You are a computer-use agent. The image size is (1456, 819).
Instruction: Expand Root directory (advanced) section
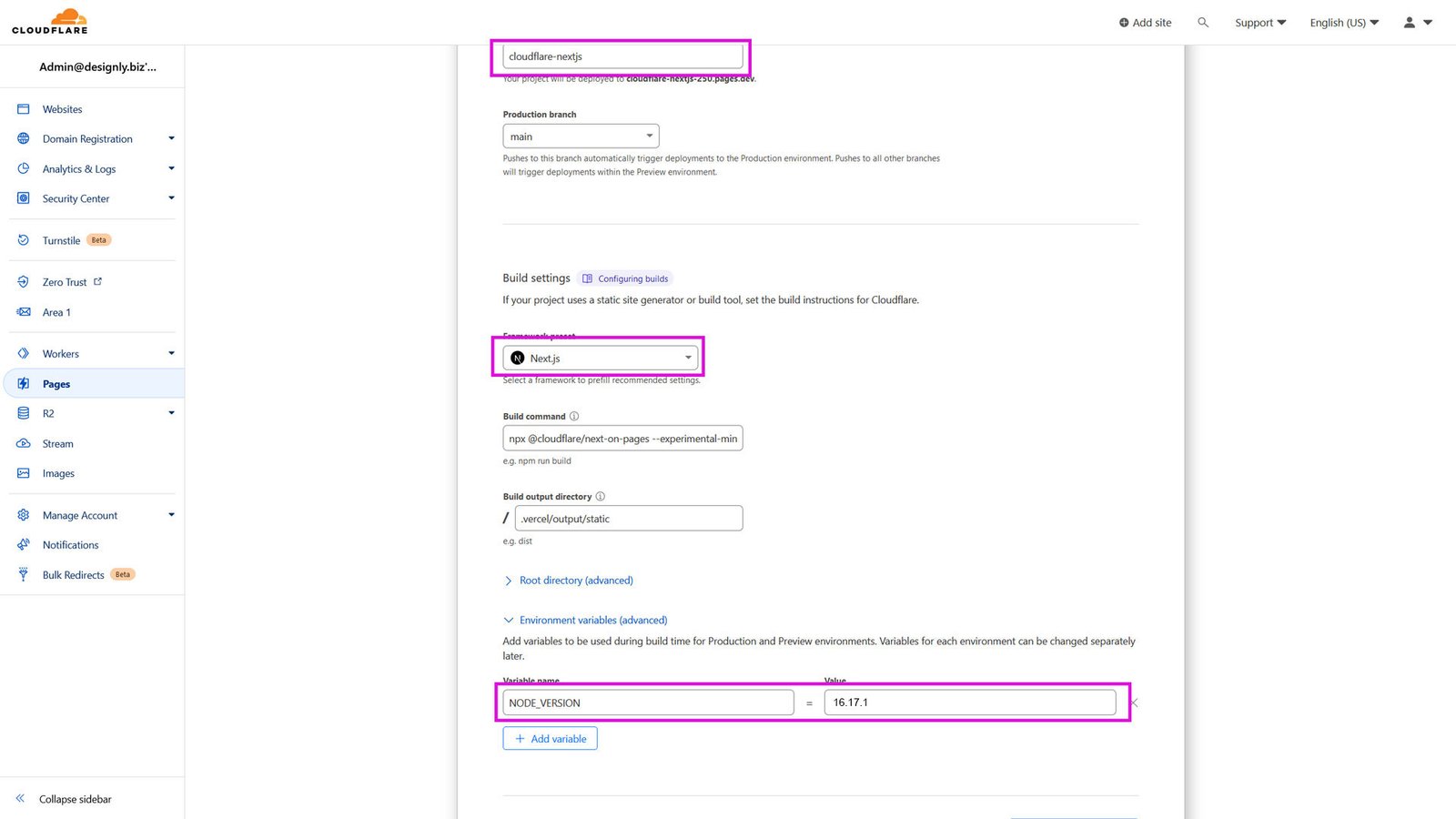(575, 581)
